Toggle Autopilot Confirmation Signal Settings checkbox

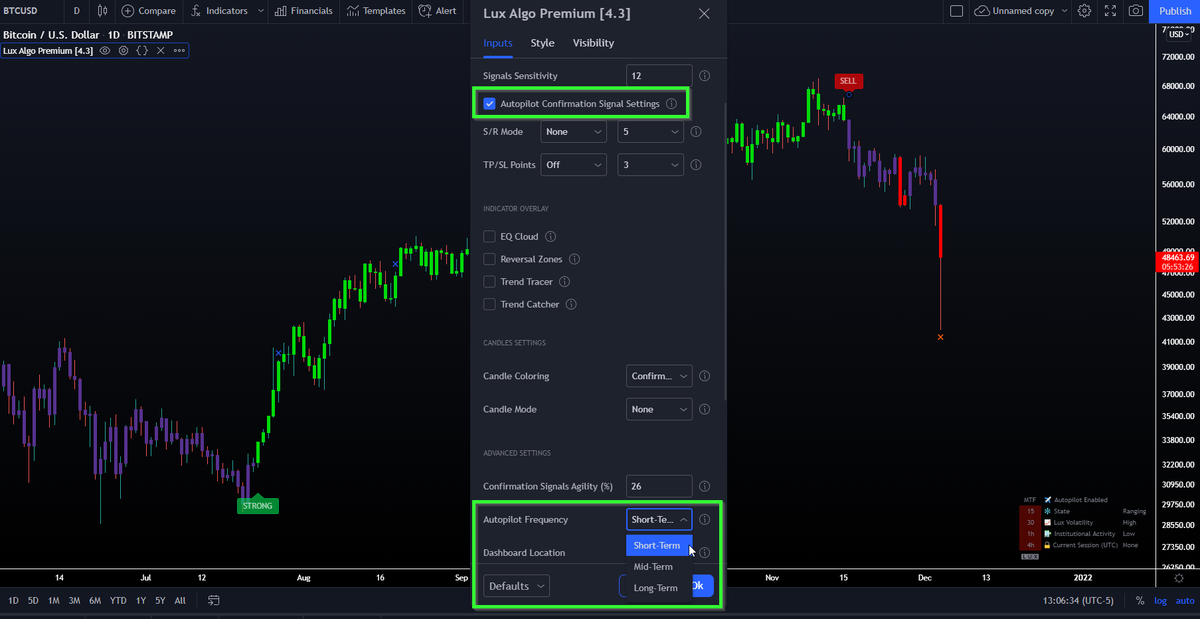[489, 103]
